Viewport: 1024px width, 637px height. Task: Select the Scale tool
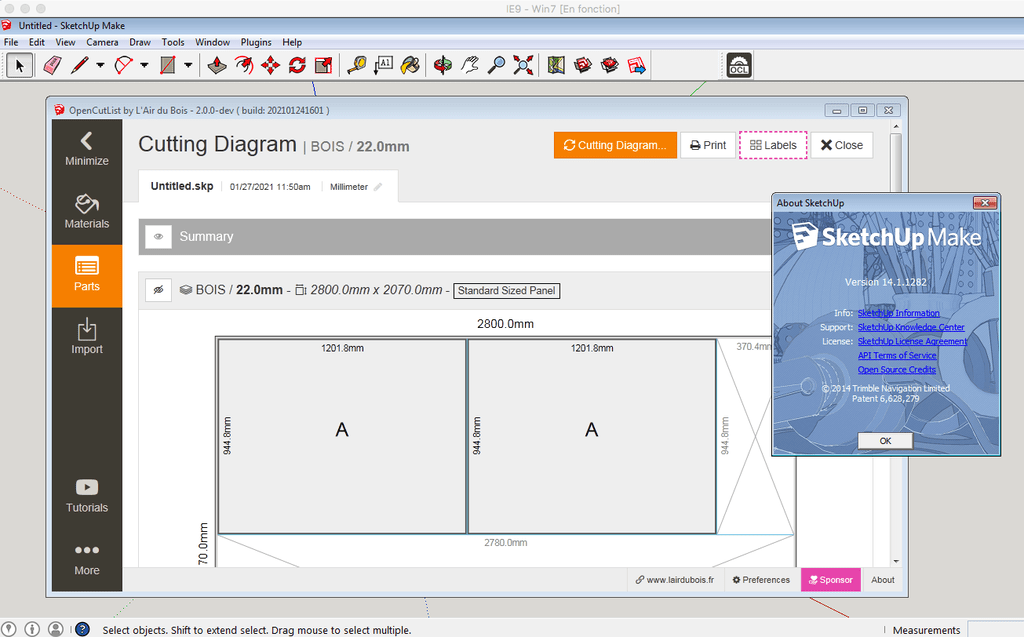[324, 65]
